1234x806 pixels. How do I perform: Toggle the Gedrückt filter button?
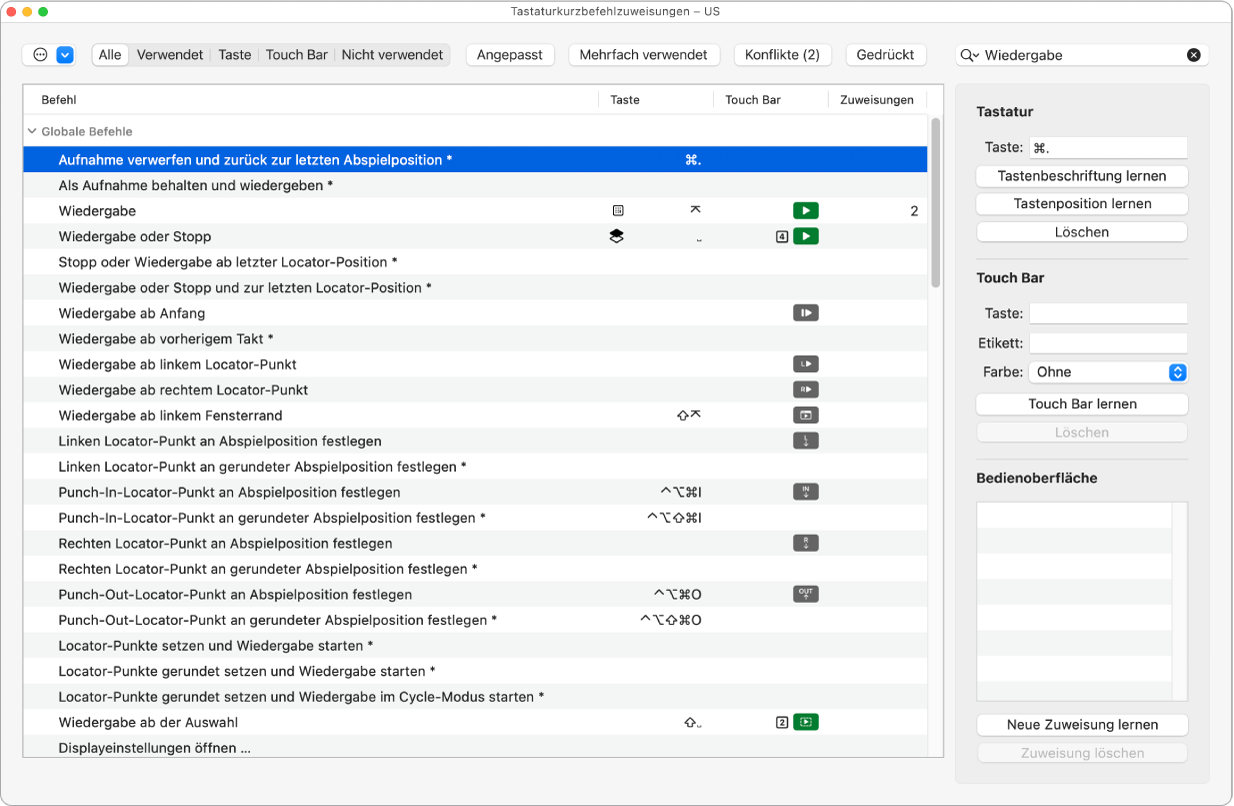point(885,55)
